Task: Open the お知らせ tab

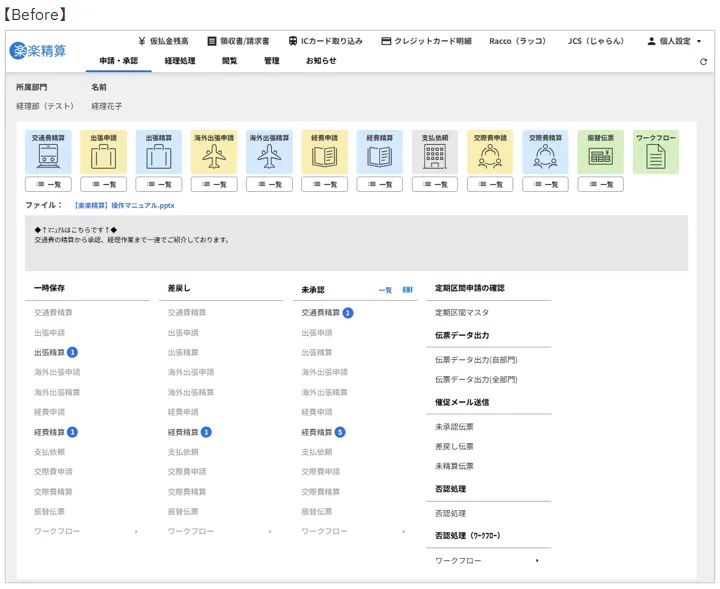Action: click(x=321, y=61)
